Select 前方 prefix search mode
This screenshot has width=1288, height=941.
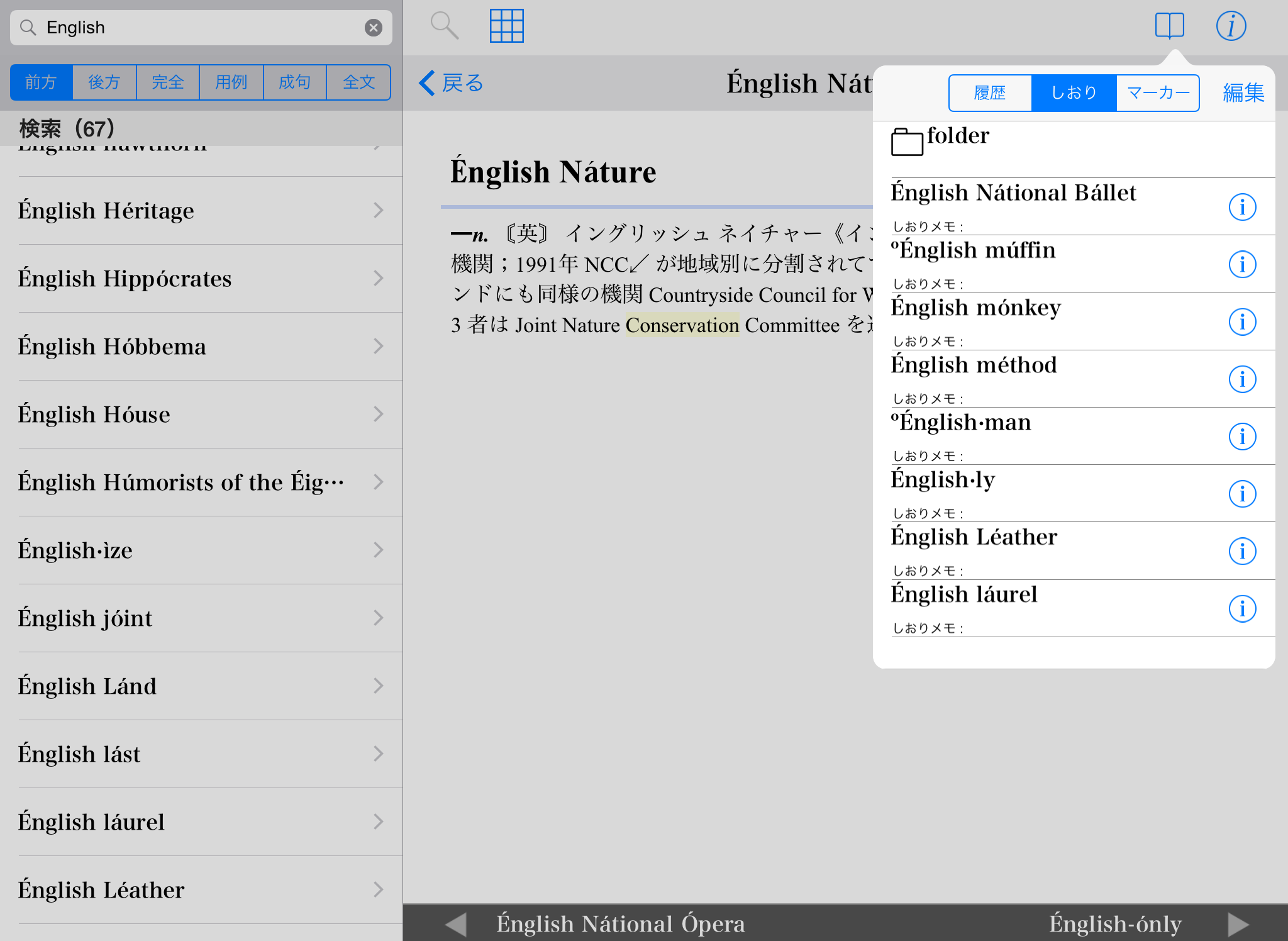pyautogui.click(x=42, y=82)
